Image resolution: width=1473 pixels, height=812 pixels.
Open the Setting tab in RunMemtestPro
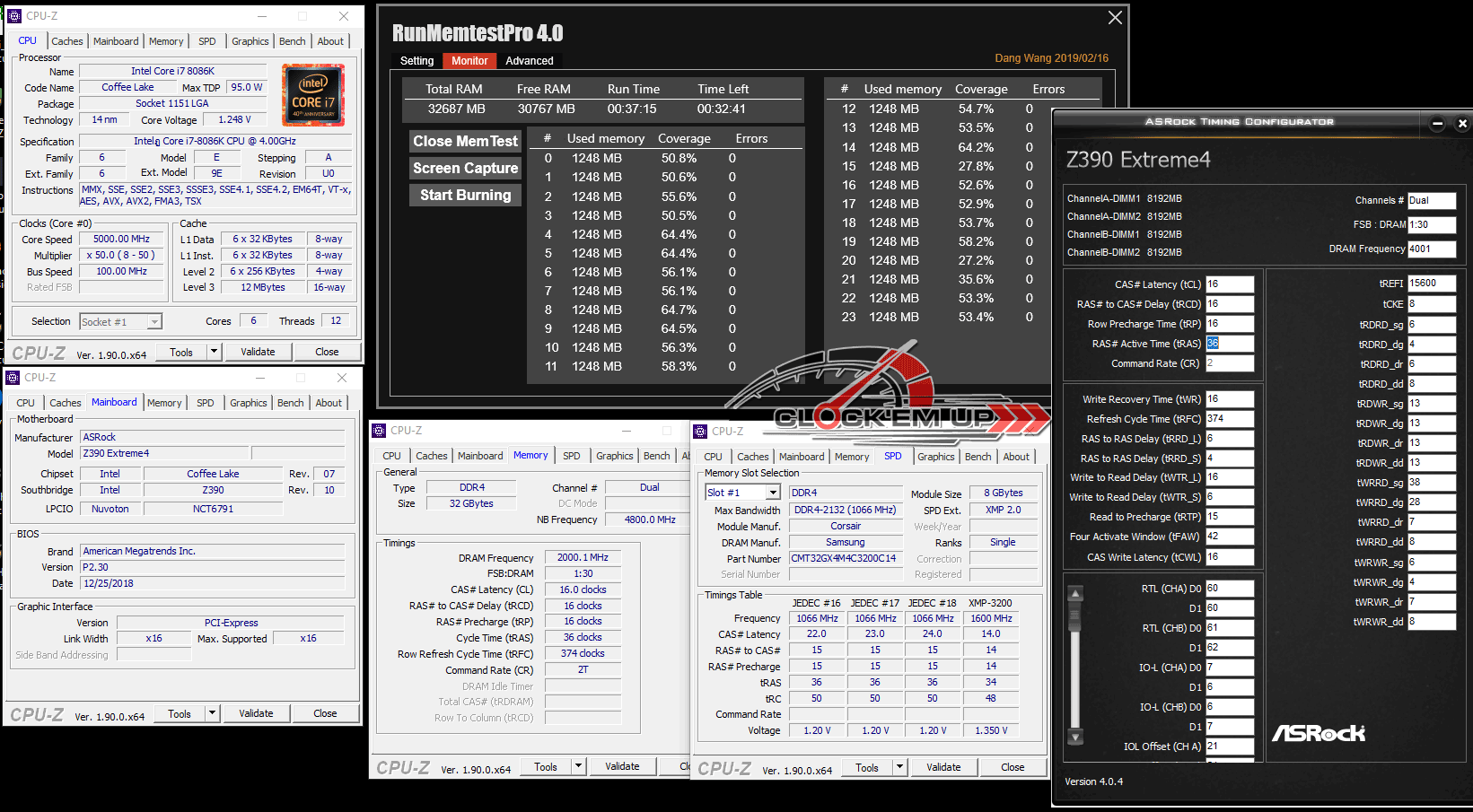(416, 61)
